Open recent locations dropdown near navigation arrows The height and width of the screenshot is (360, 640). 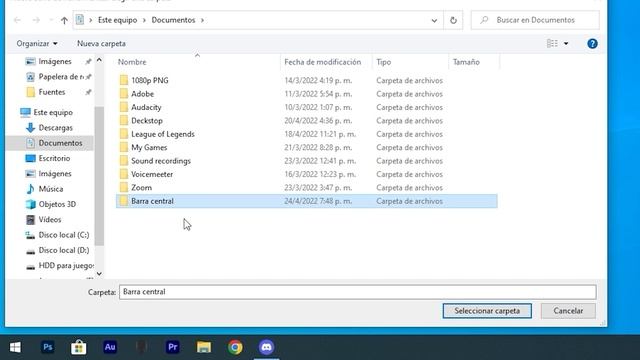click(51, 20)
